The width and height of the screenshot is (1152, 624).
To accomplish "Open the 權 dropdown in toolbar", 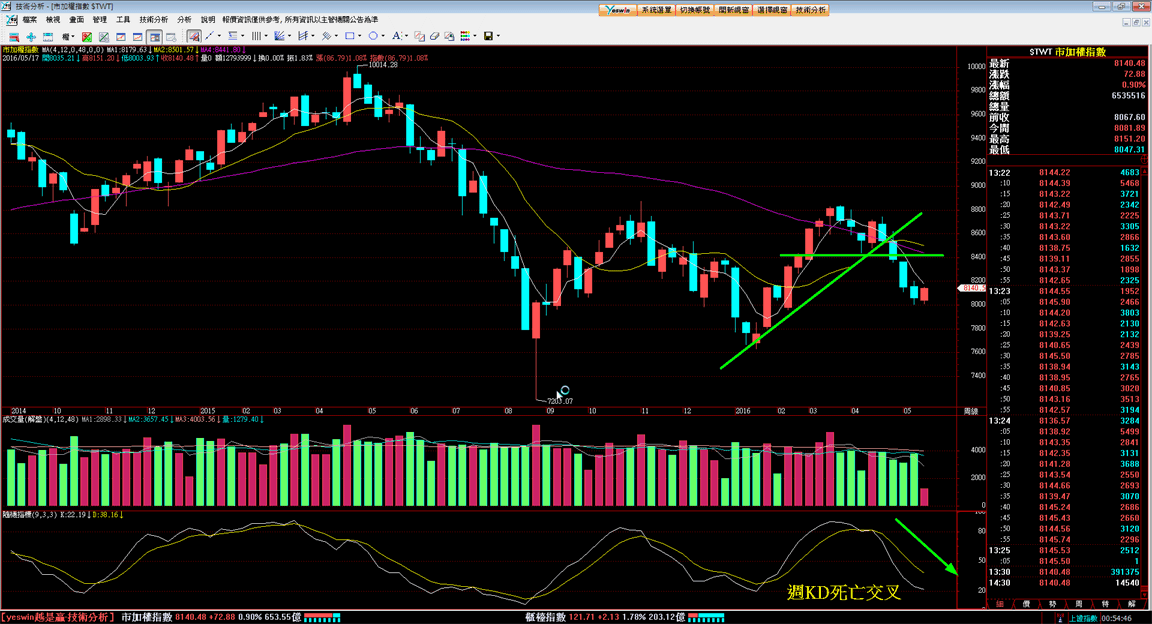I will point(68,36).
